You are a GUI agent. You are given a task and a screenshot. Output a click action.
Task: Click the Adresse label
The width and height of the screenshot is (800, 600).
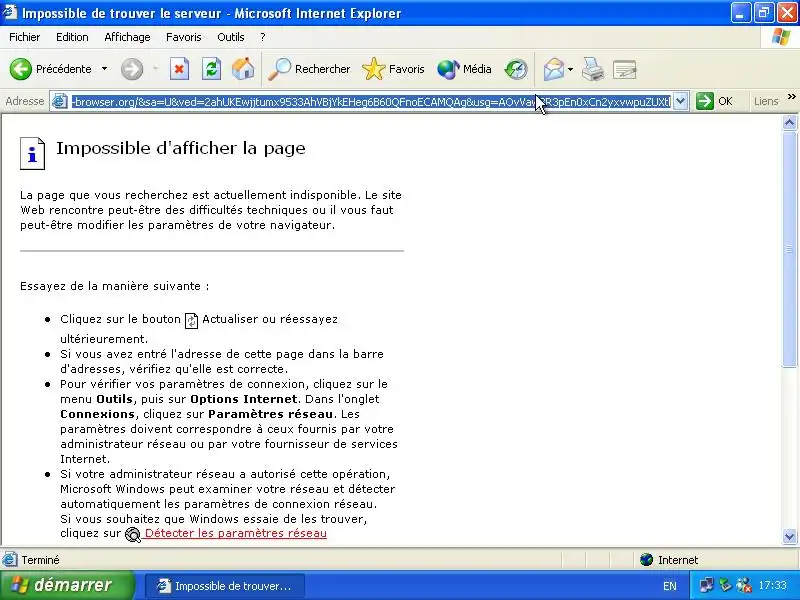pyautogui.click(x=24, y=102)
